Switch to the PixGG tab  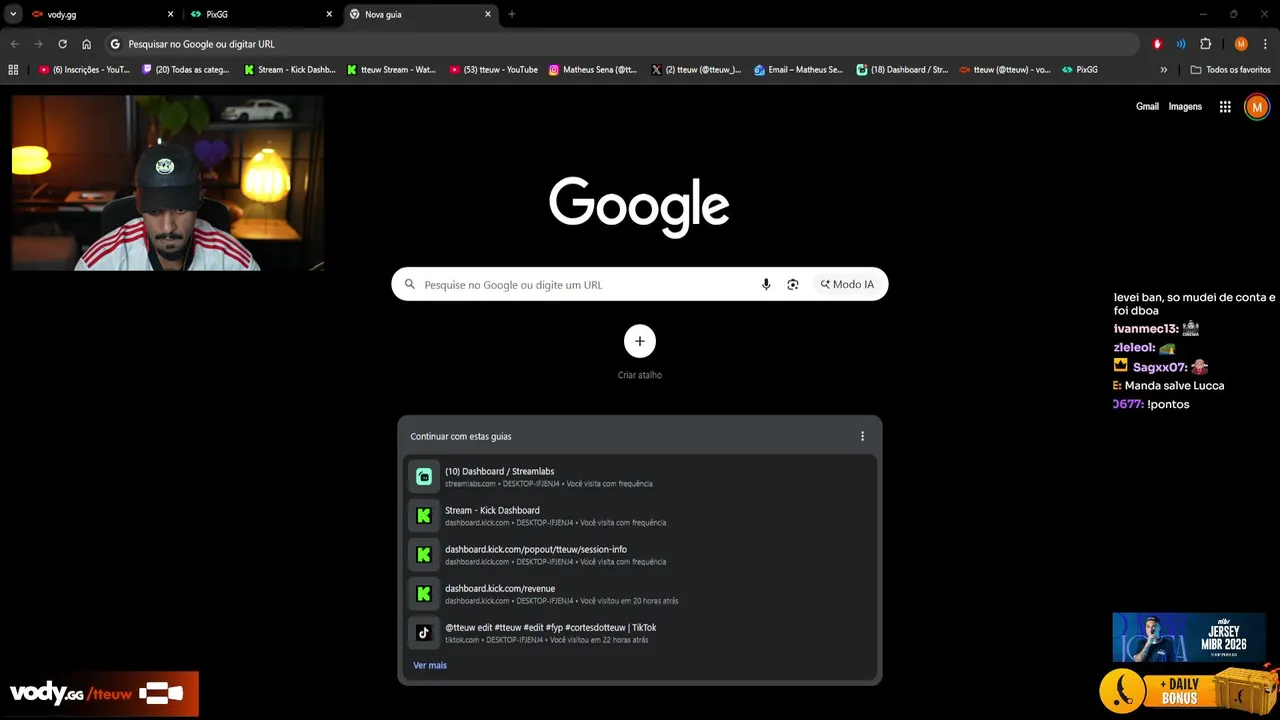(x=262, y=14)
